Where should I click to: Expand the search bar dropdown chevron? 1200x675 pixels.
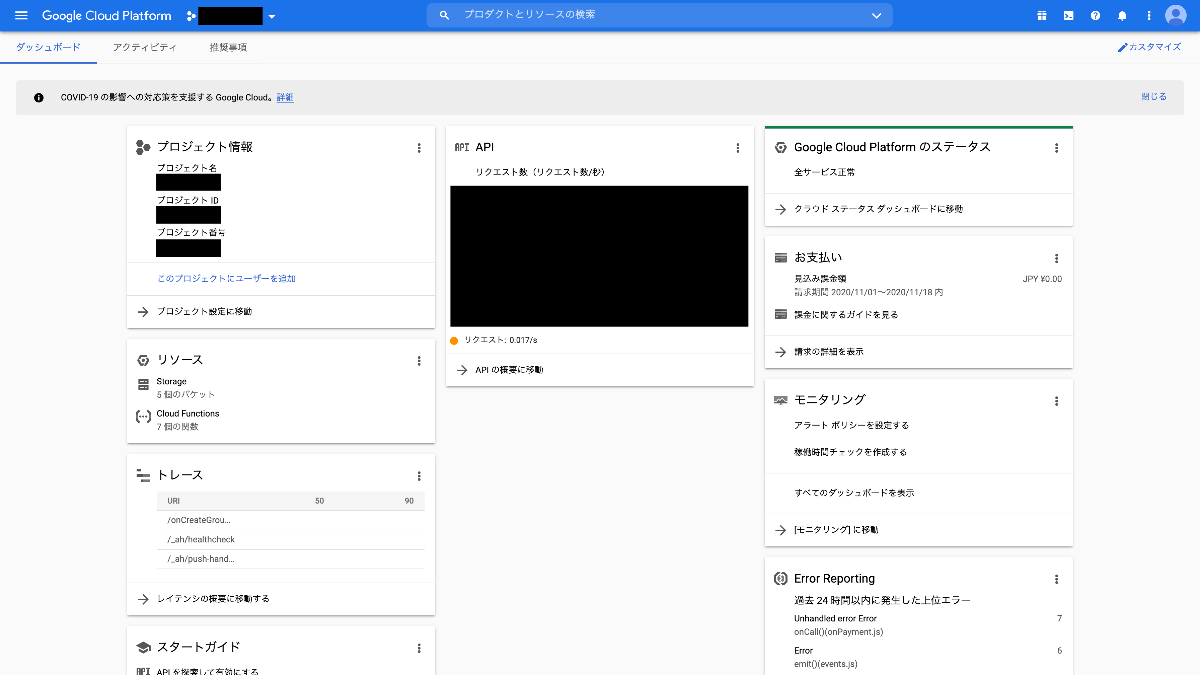coord(877,16)
